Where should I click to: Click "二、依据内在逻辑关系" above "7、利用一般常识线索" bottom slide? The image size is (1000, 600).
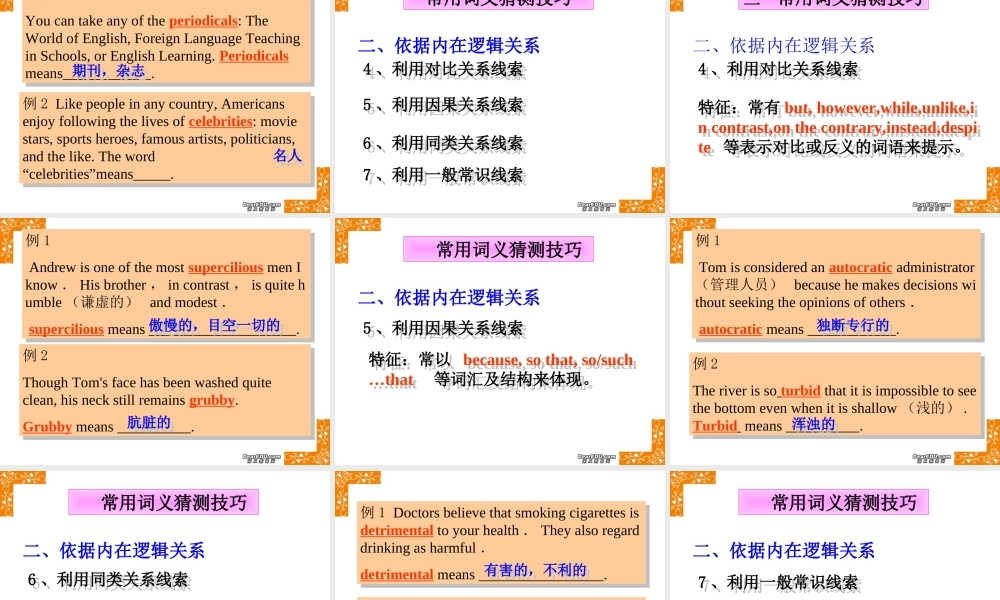(x=784, y=550)
